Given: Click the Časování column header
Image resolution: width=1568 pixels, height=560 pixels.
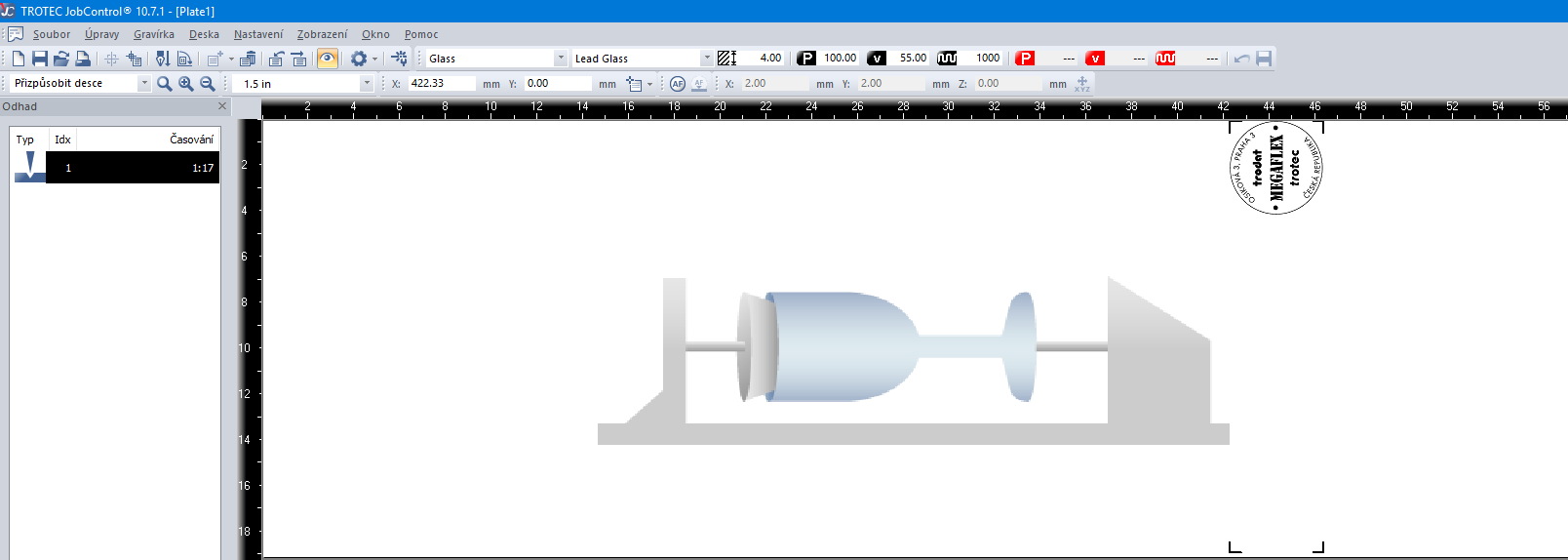Looking at the screenshot, I should pyautogui.click(x=191, y=140).
